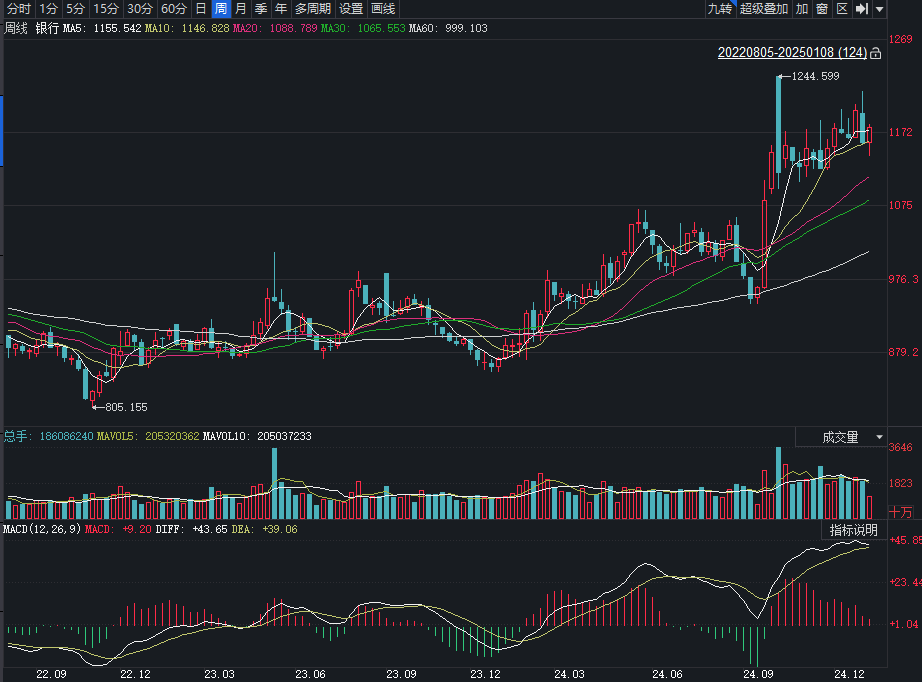This screenshot has height=682, width=922.
Task: Open the top-right toolbar dropdown arrow
Action: pyautogui.click(x=879, y=9)
